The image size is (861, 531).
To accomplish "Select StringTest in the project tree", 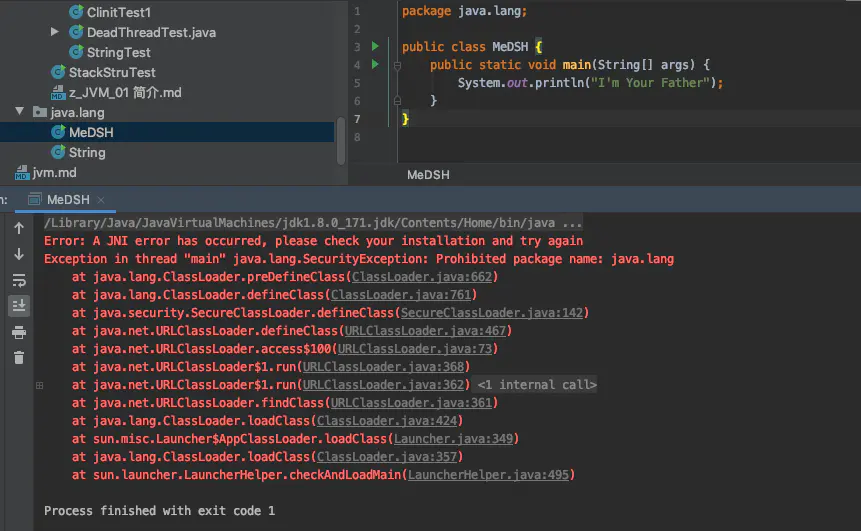I will coord(119,52).
